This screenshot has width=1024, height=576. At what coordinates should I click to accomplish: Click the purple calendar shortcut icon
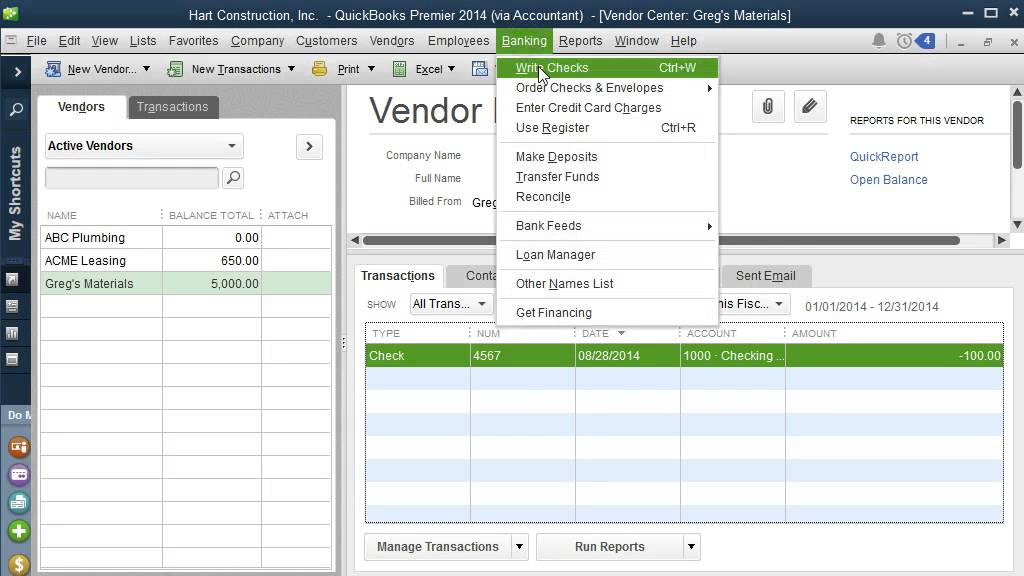pyautogui.click(x=19, y=475)
